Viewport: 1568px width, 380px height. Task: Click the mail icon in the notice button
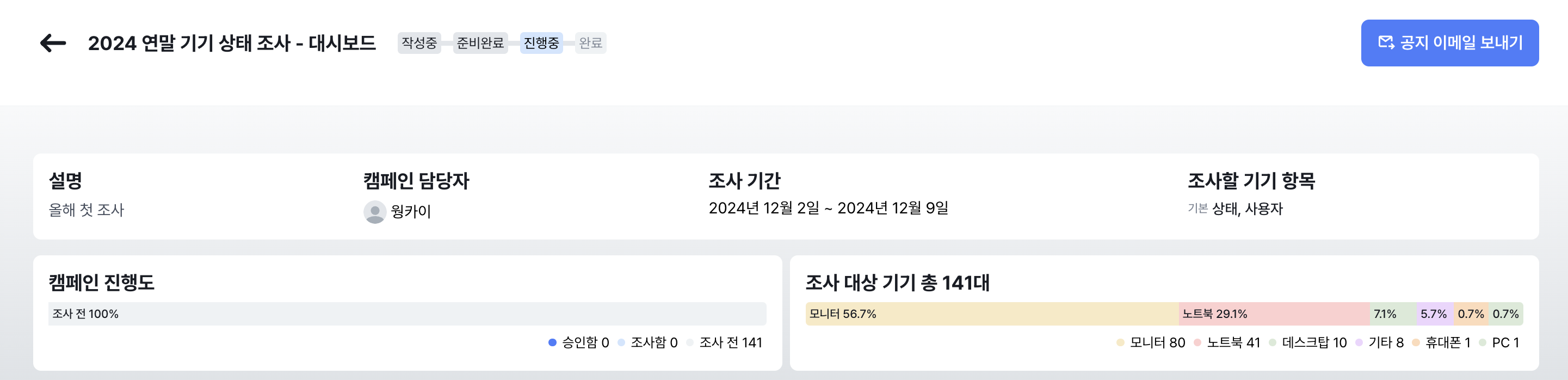coord(1386,42)
